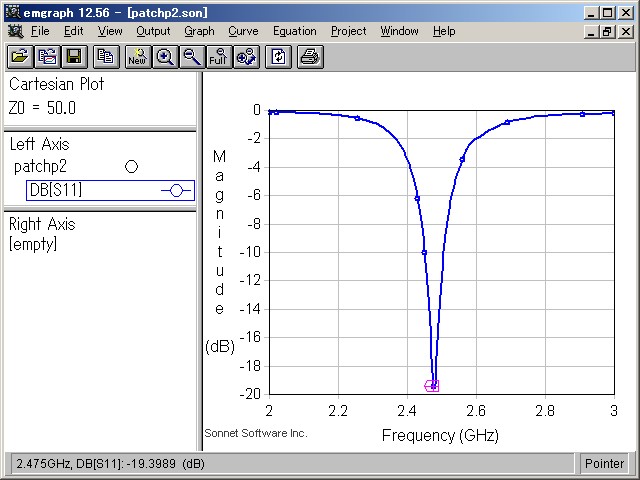Image resolution: width=640 pixels, height=480 pixels.
Task: Click the Refresh data page icon
Action: click(x=278, y=57)
